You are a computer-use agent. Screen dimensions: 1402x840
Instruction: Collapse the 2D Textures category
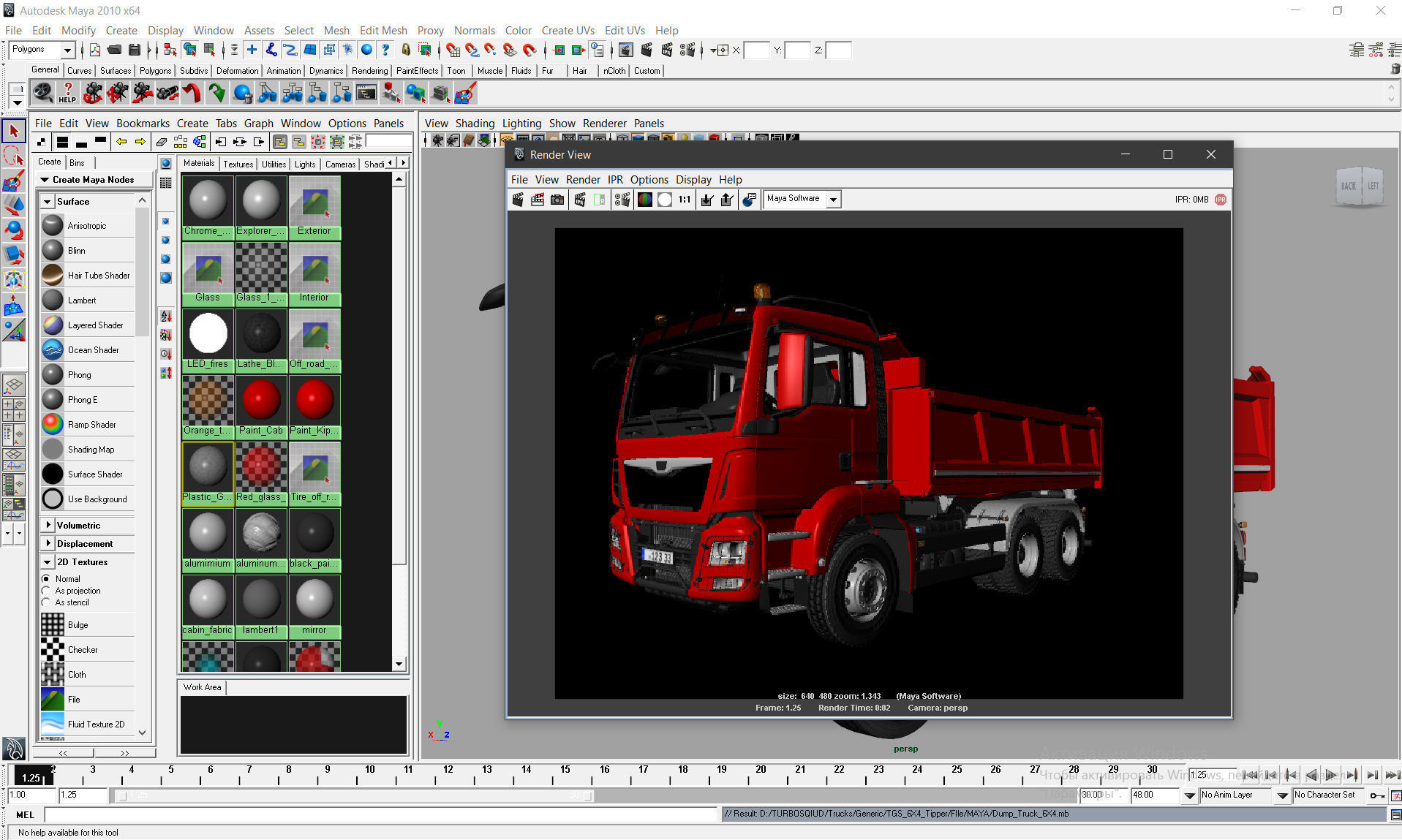click(x=48, y=561)
